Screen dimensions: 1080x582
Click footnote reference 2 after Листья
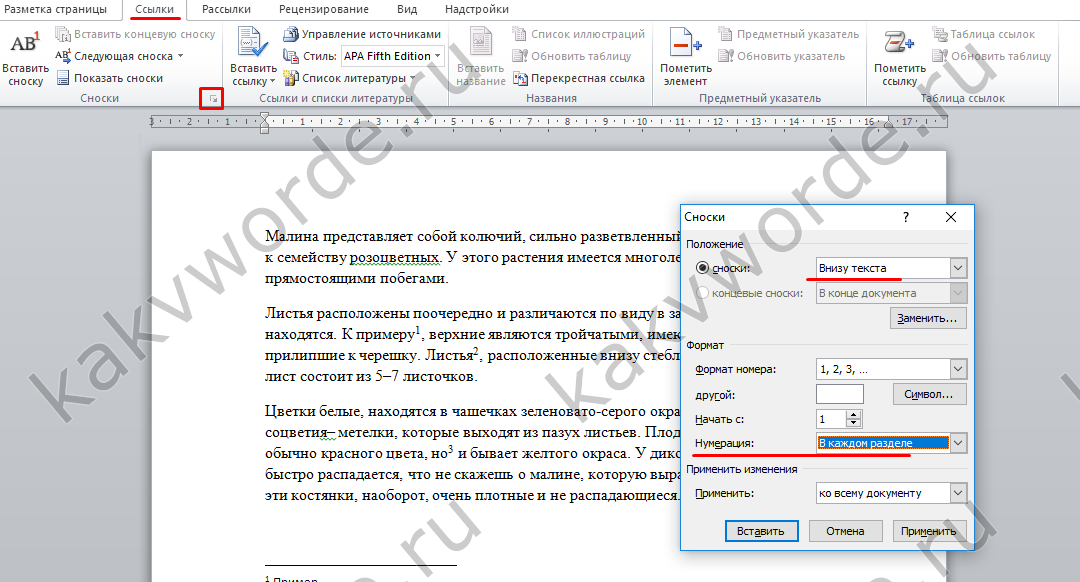click(x=476, y=351)
